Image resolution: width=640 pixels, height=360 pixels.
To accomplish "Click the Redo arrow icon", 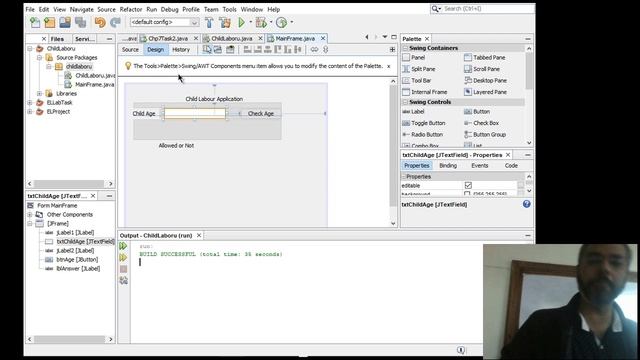I will [116, 22].
